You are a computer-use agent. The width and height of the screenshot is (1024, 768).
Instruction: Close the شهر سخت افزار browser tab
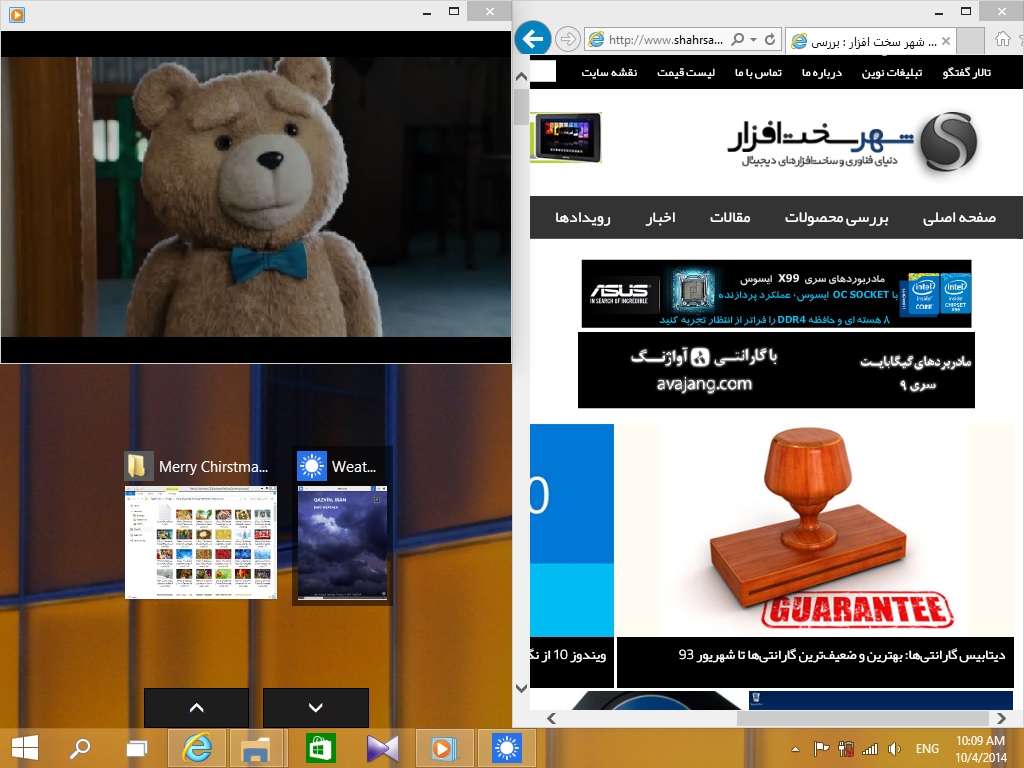point(946,41)
